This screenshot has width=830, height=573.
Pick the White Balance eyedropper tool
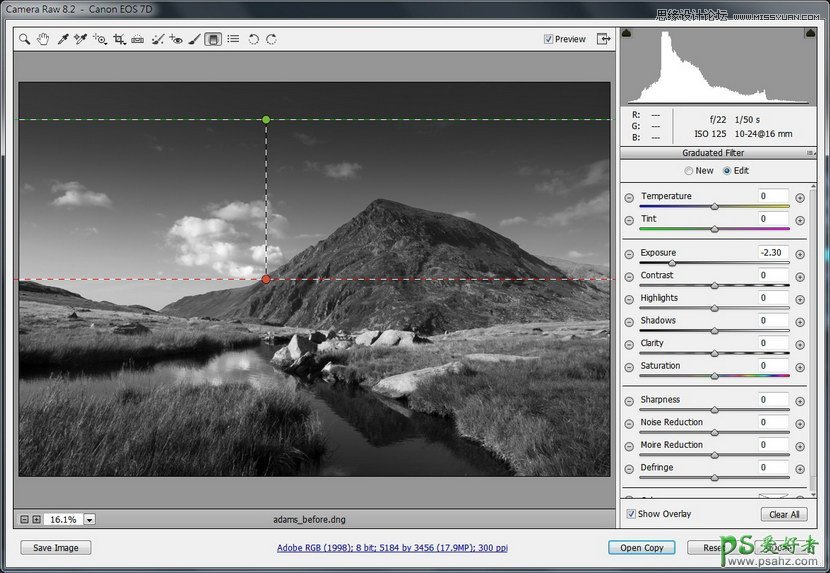pyautogui.click(x=62, y=39)
